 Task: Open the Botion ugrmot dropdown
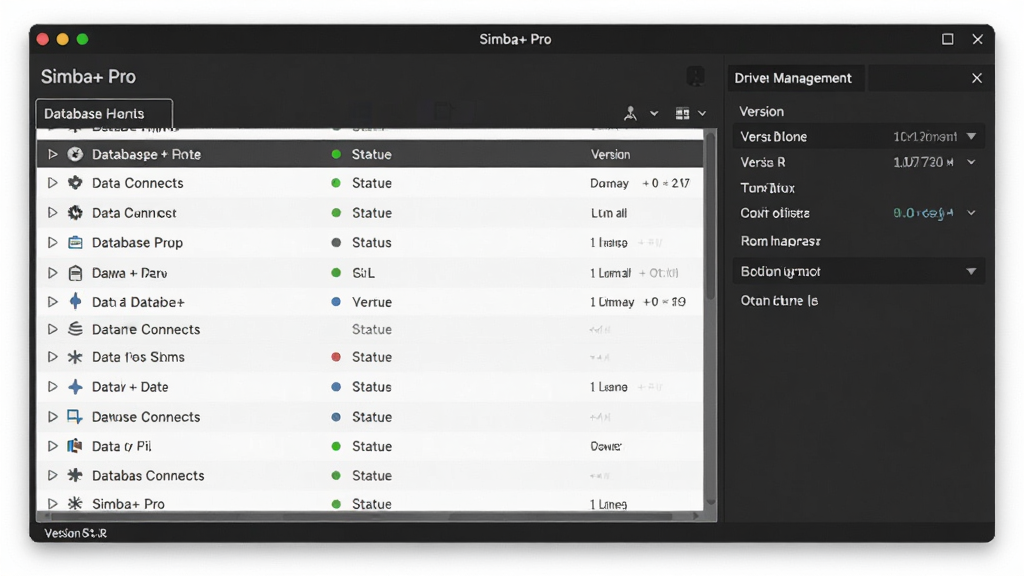(x=859, y=271)
